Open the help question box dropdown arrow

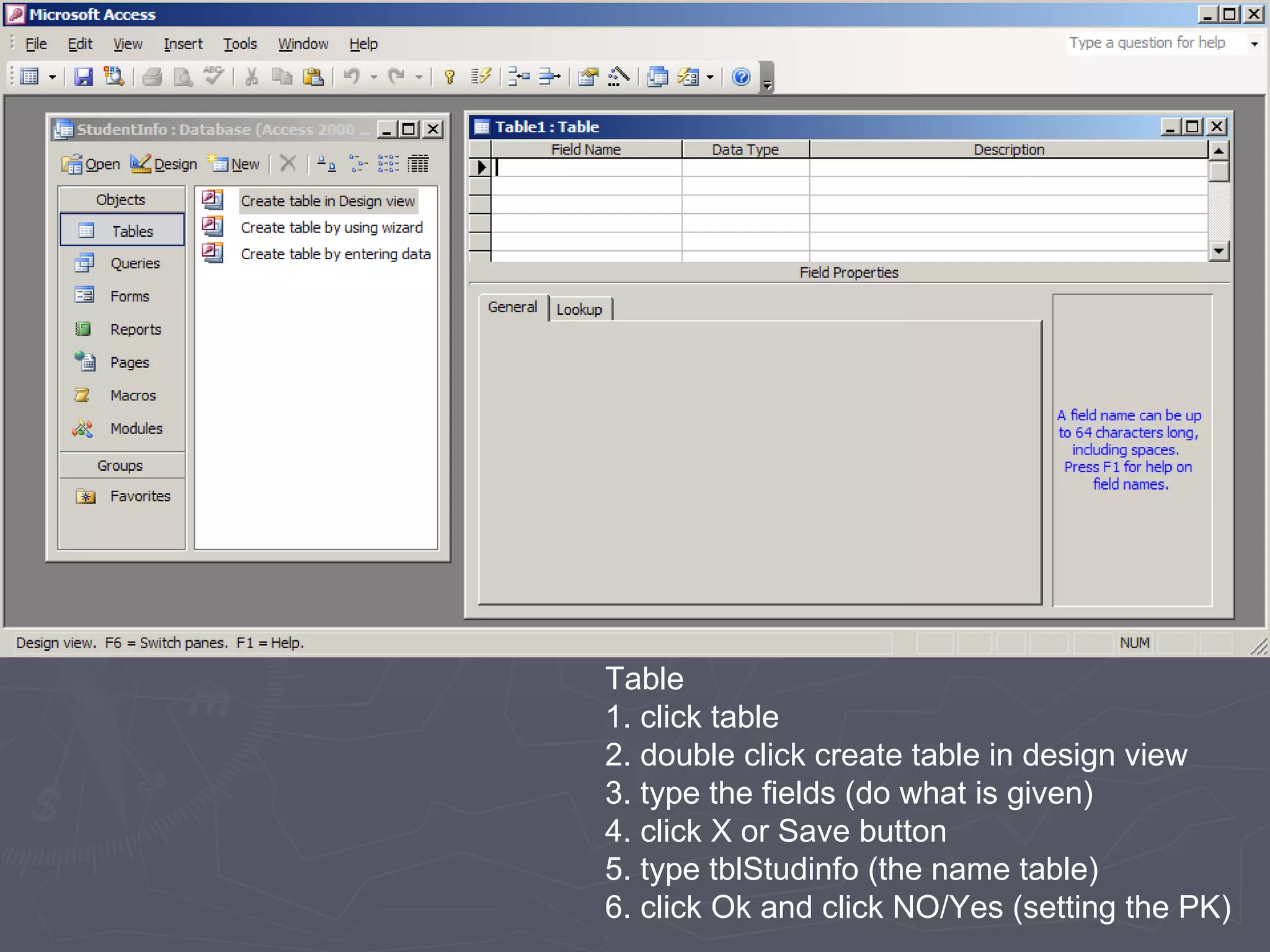tap(1254, 43)
